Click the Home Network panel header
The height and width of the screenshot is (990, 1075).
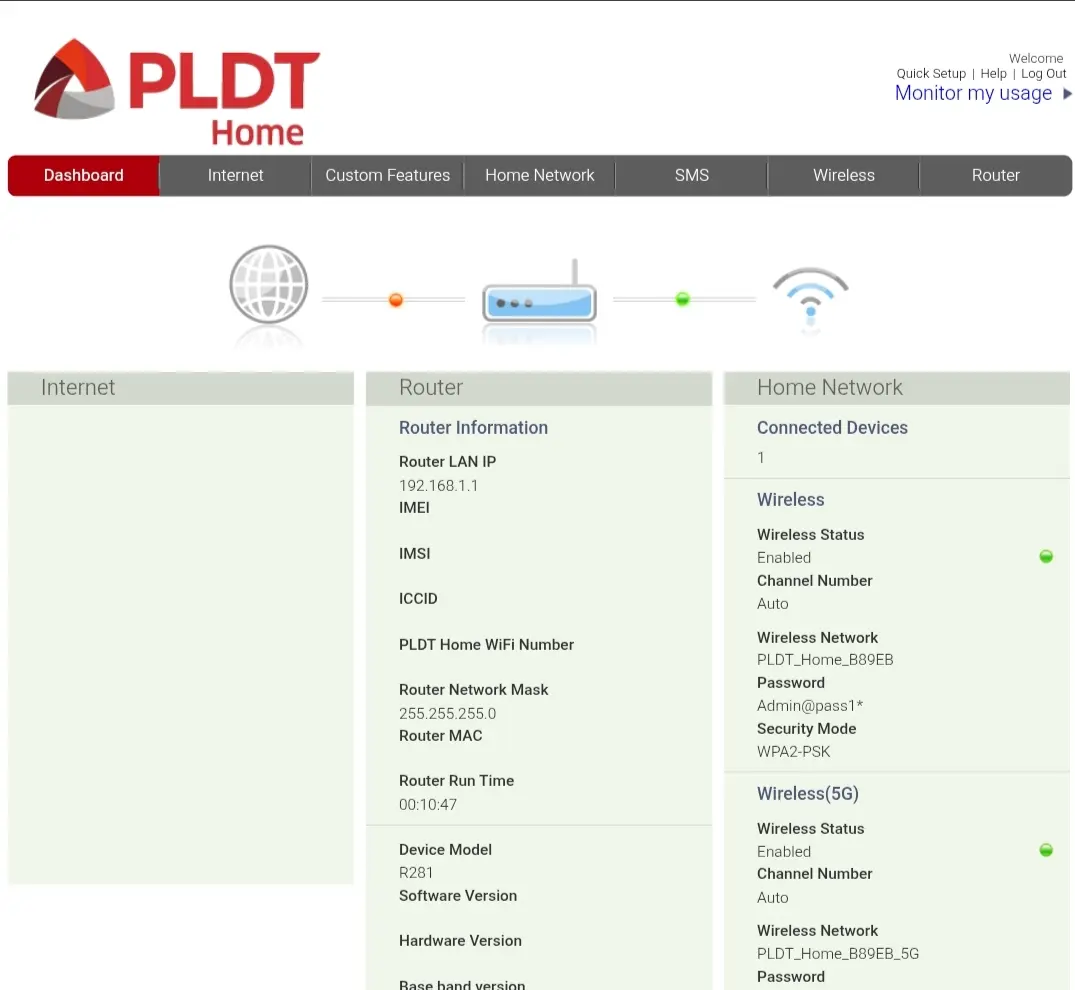(x=897, y=388)
